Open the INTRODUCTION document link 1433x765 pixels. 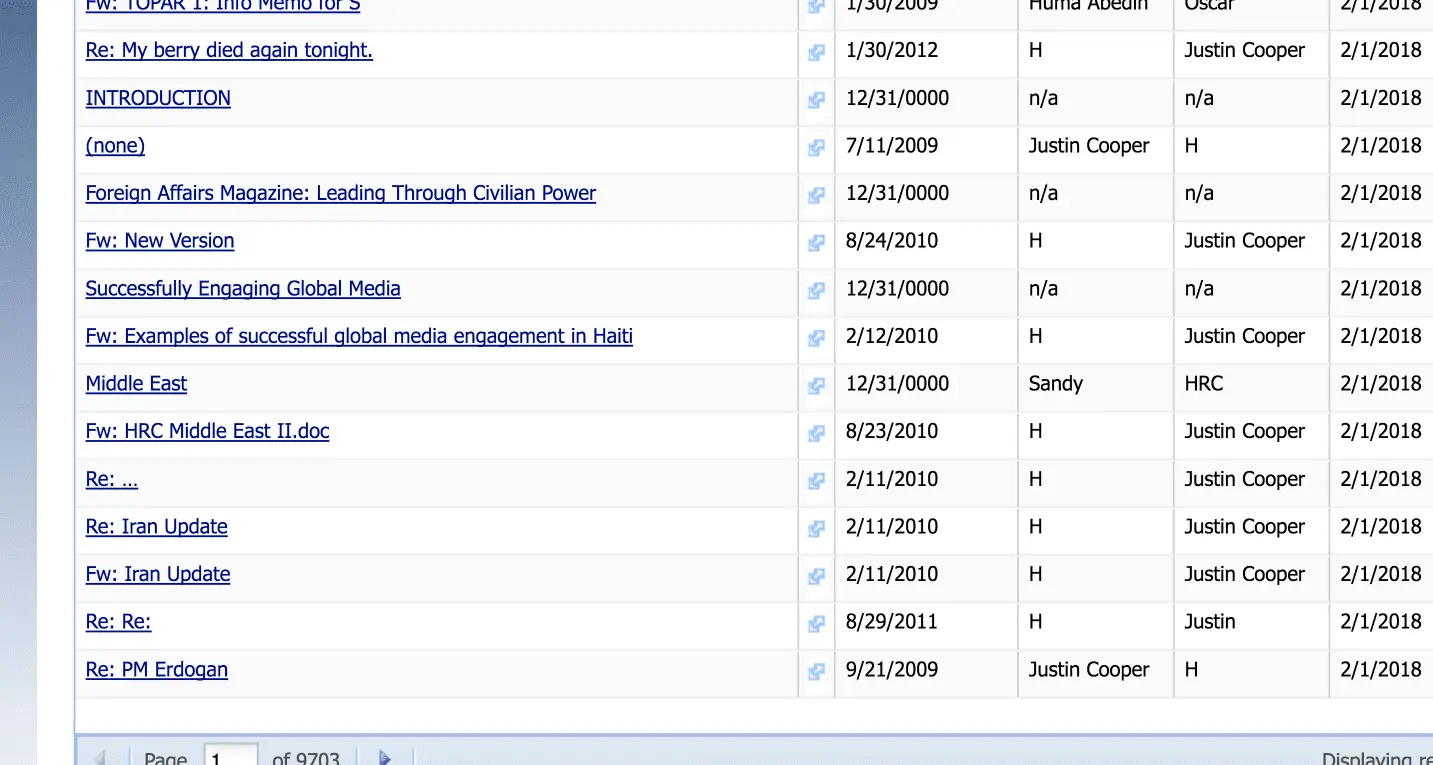pyautogui.click(x=158, y=98)
